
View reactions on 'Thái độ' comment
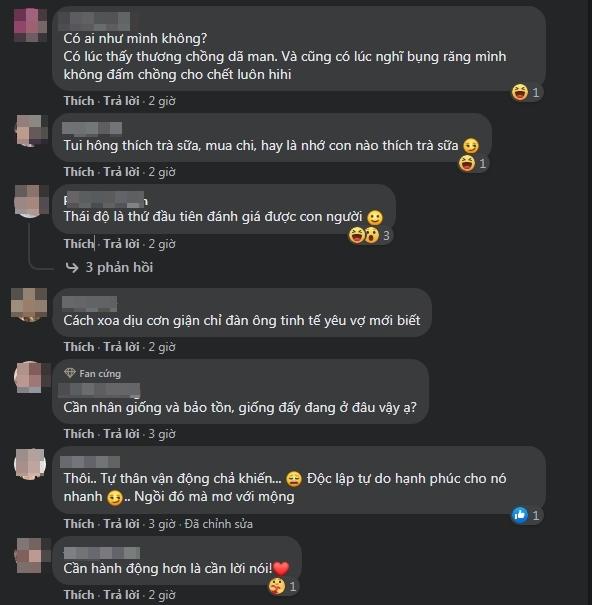click(x=370, y=235)
